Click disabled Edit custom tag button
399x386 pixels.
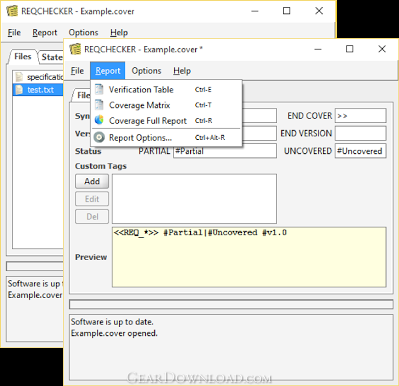[x=92, y=199]
